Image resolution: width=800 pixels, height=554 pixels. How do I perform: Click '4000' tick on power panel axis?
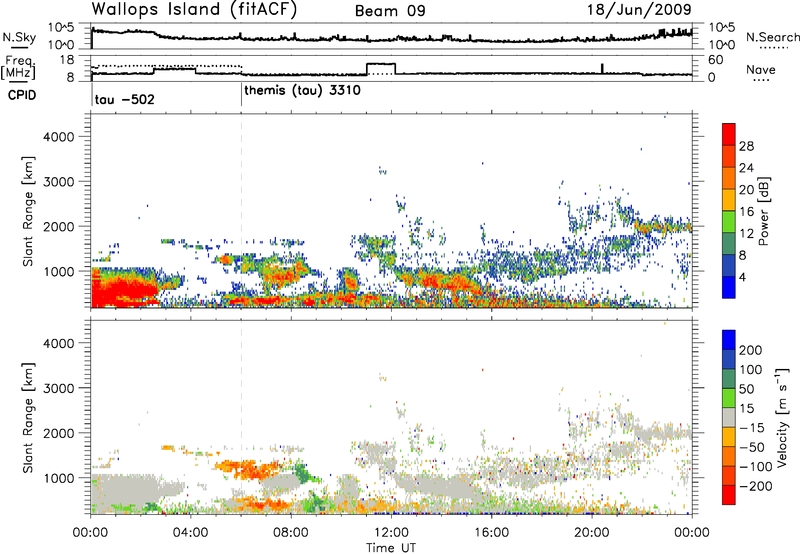click(59, 137)
